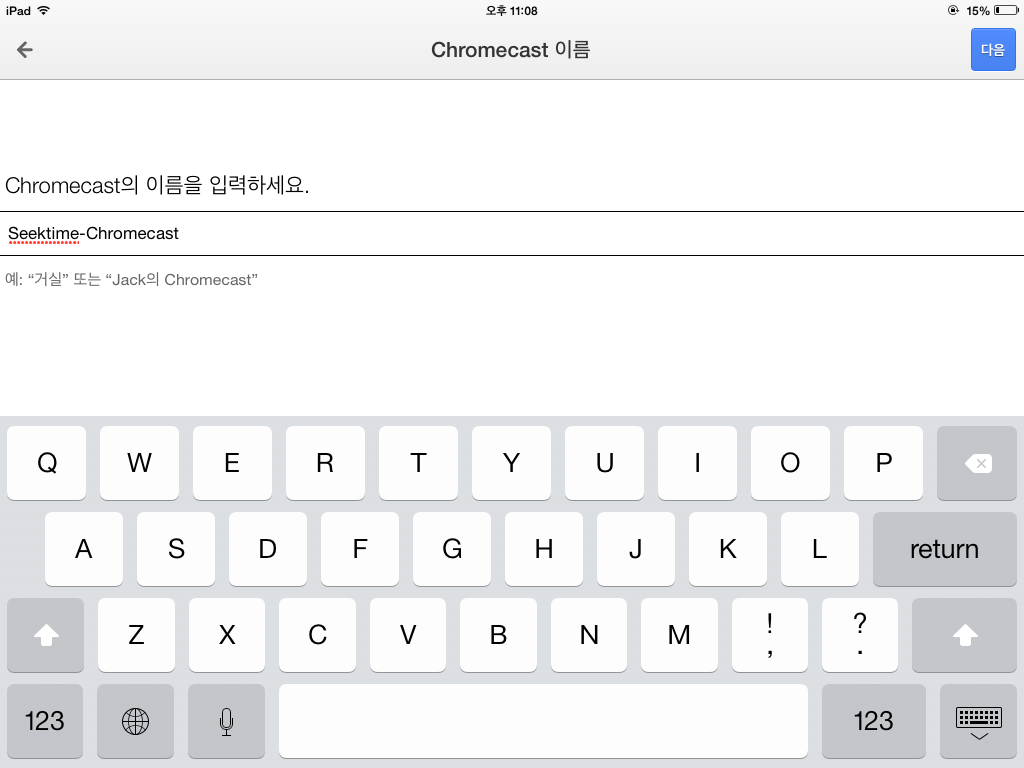Tap the H key
The width and height of the screenshot is (1024, 768).
(x=544, y=549)
